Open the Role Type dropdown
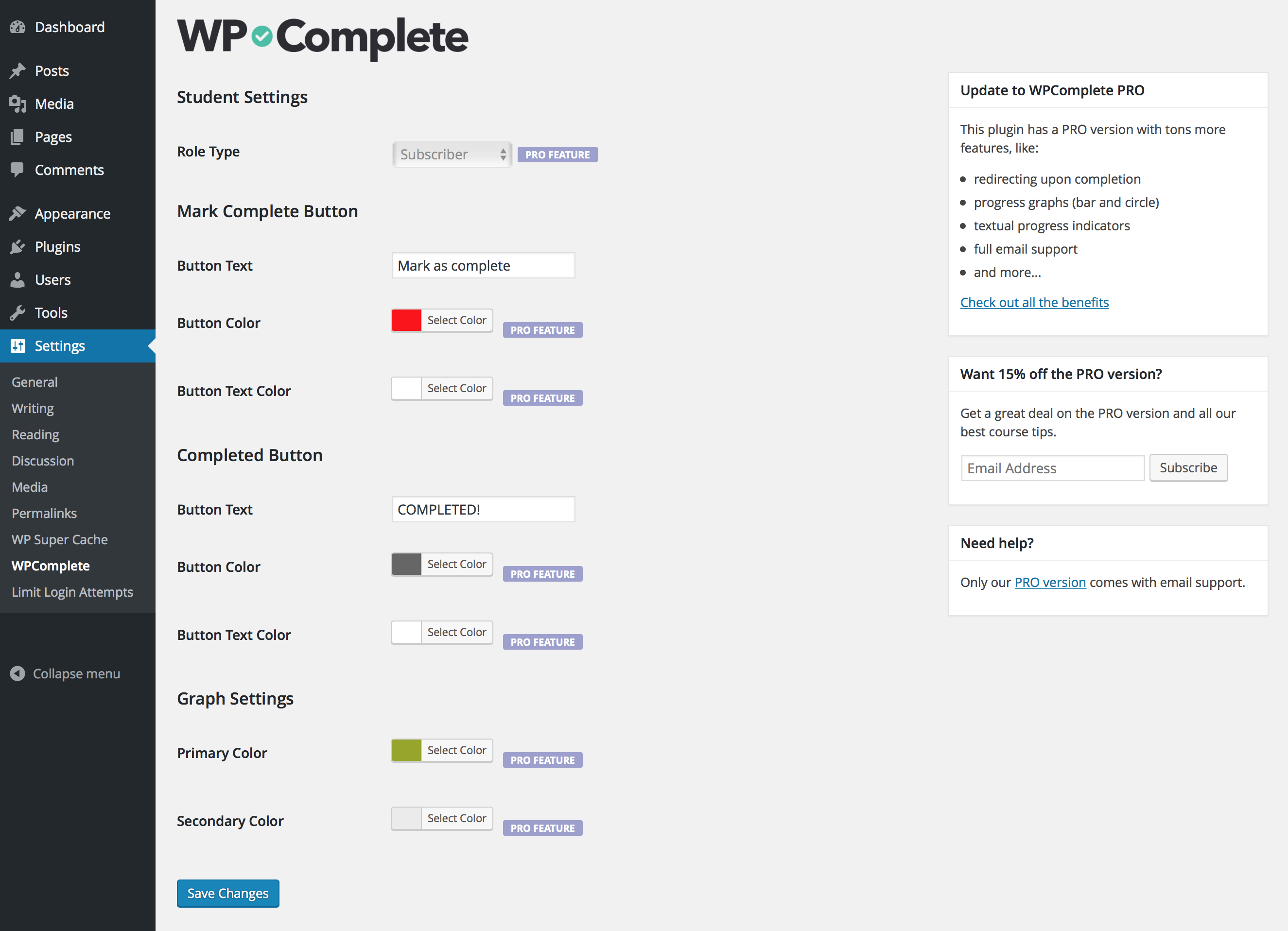Image resolution: width=1288 pixels, height=931 pixels. point(452,154)
